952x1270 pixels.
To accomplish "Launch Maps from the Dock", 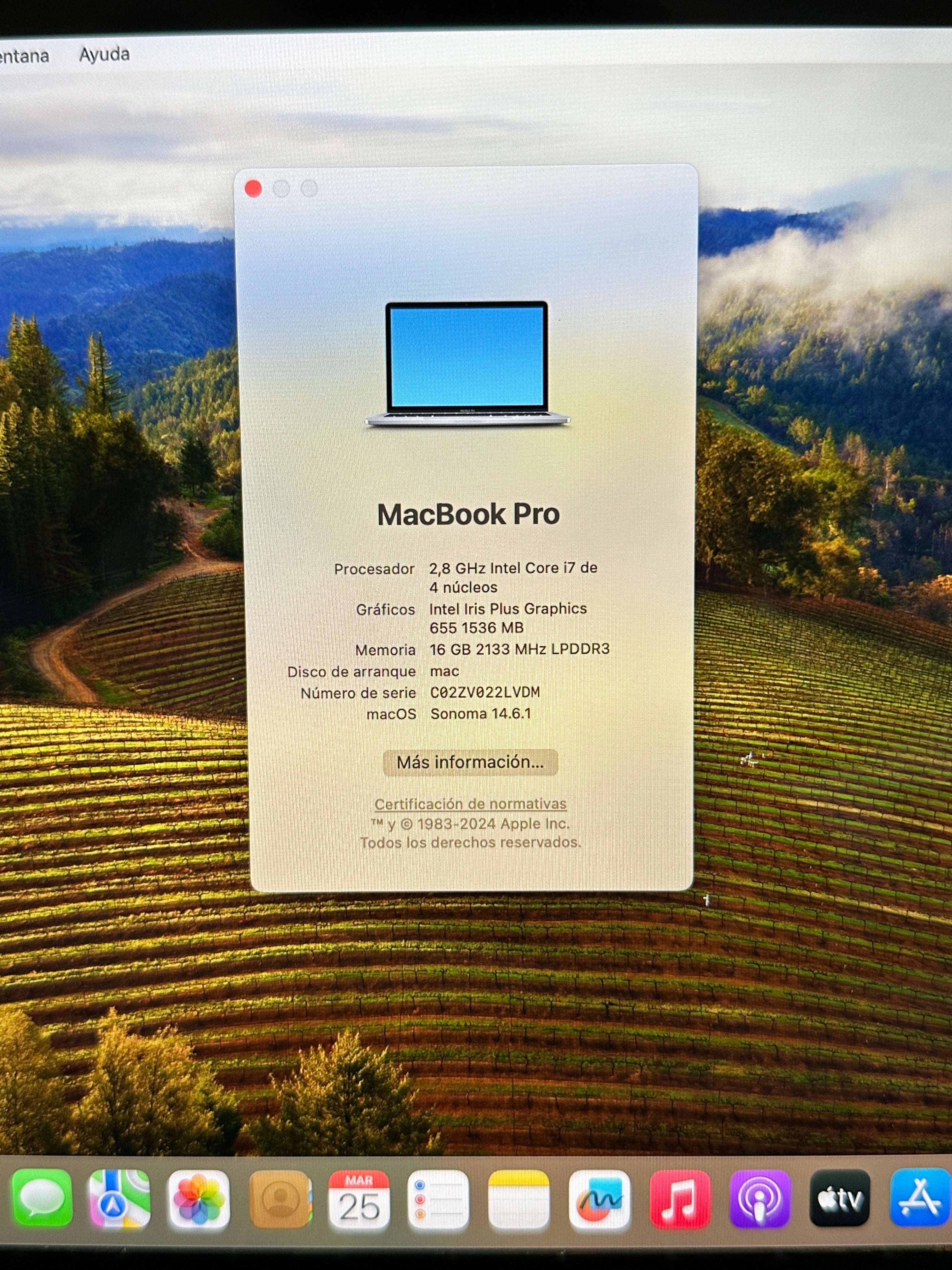I will click(x=119, y=1198).
